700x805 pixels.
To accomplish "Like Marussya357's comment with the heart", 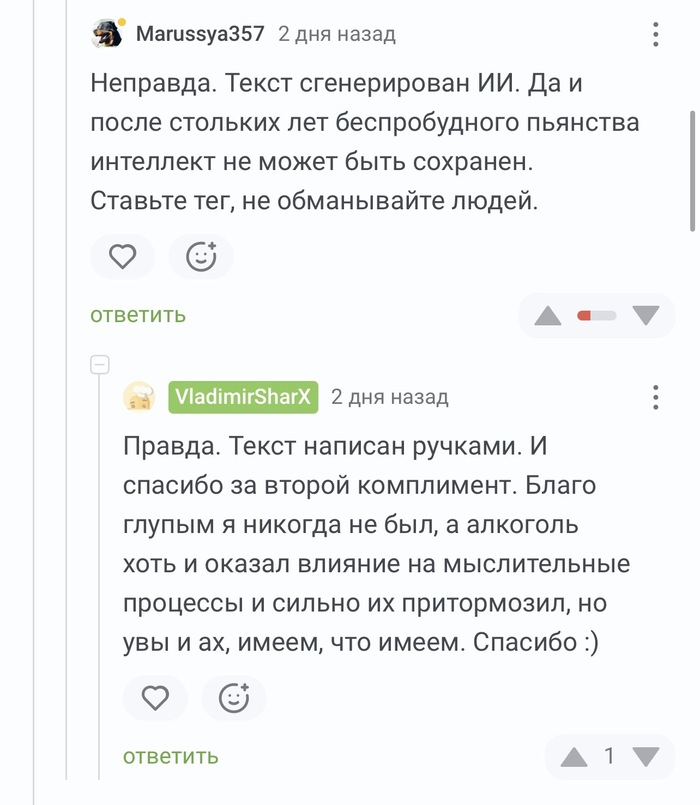I will coord(122,257).
